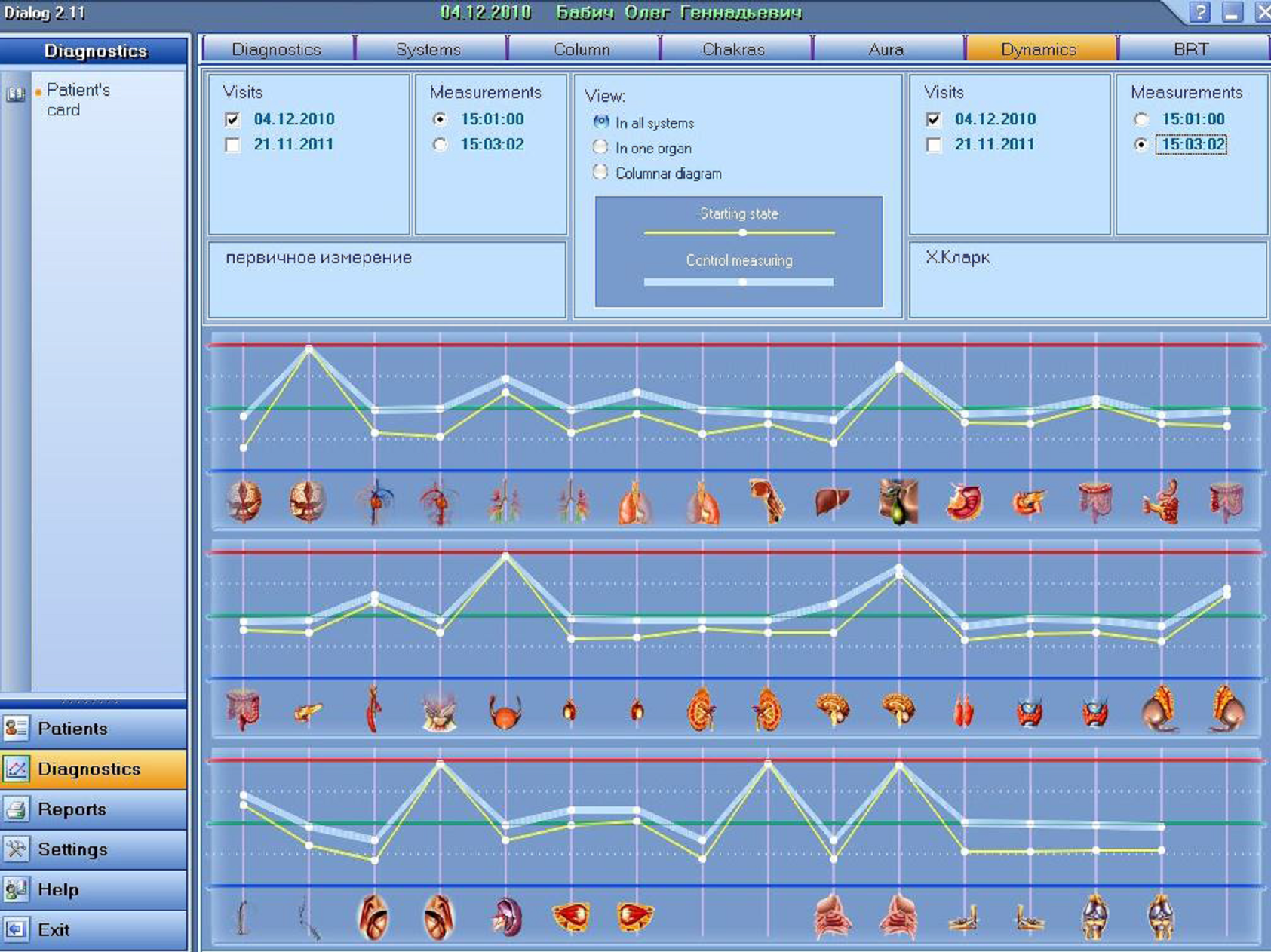Click the Exit button
1271x952 pixels.
tap(94, 929)
